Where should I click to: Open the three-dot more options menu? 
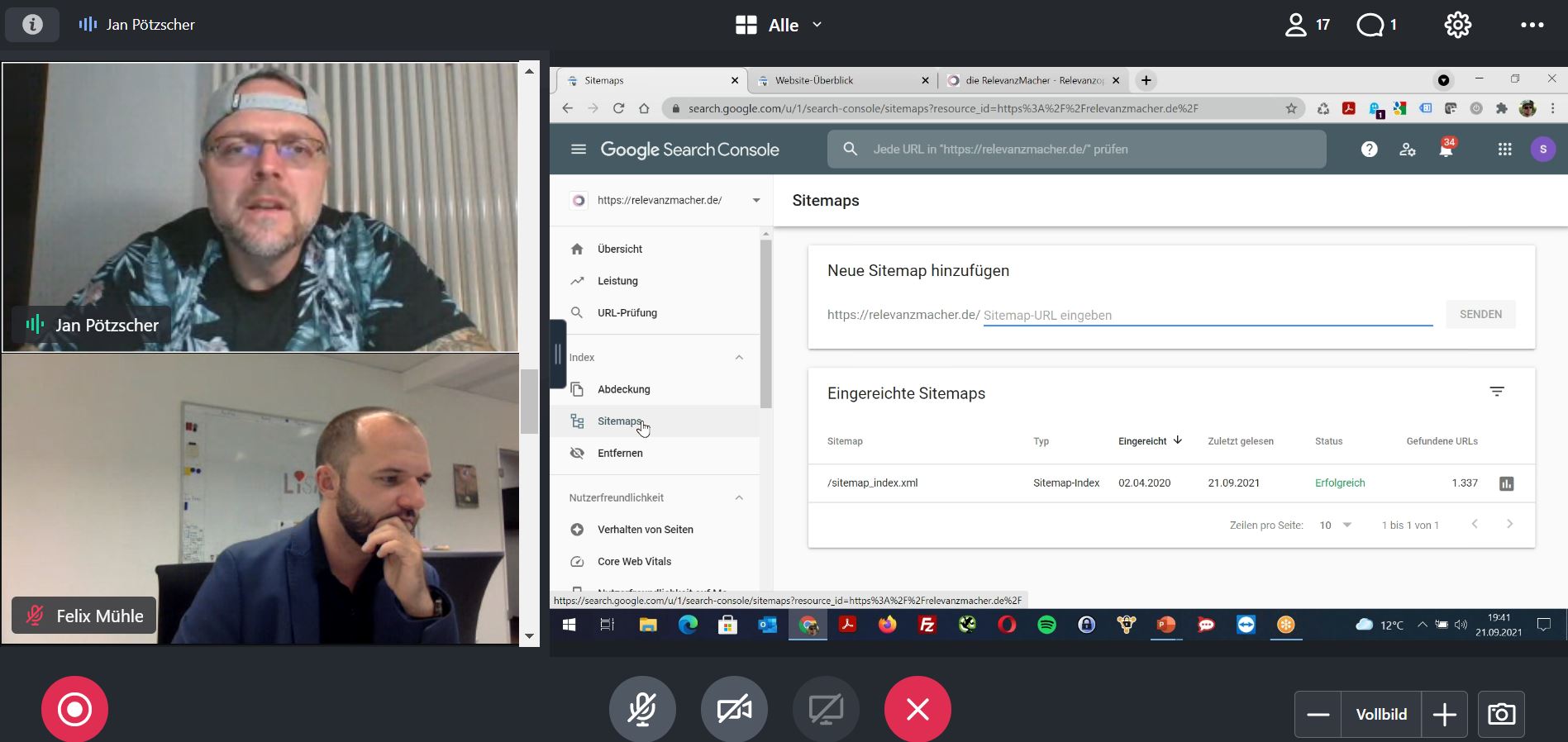coord(1532,25)
